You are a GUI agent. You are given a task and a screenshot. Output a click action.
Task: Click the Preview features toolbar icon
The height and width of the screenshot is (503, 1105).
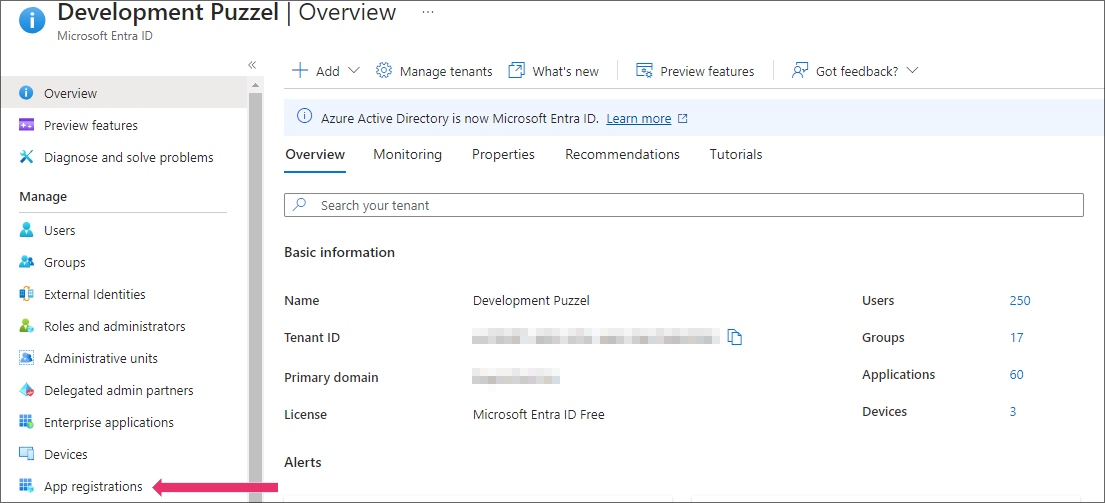[x=645, y=71]
